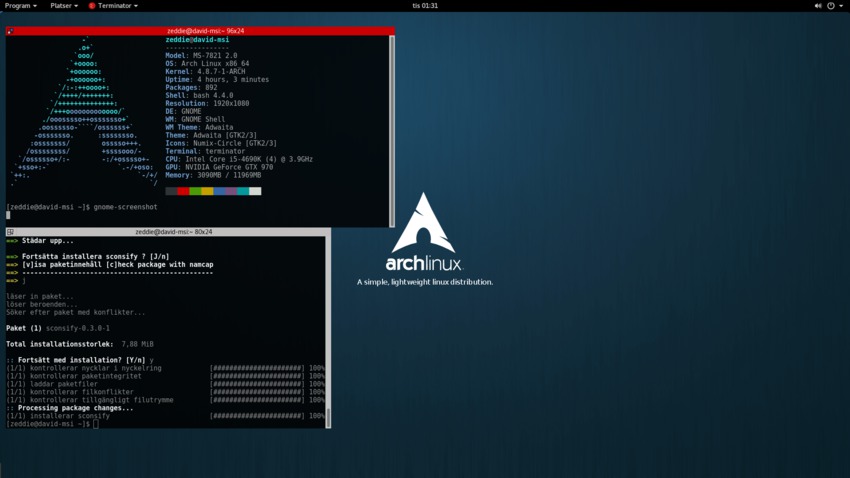Open the Platser places menu
Viewport: 850px width, 478px height.
(63, 6)
